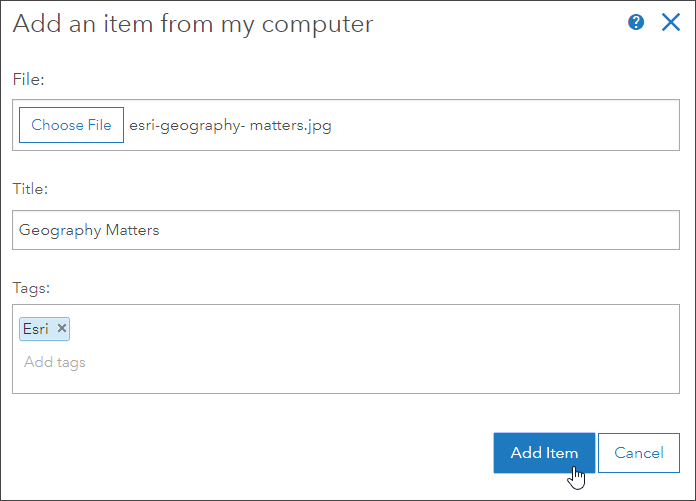Screen dimensions: 696x501
Task: Click the Title: label
Action: 31,188
